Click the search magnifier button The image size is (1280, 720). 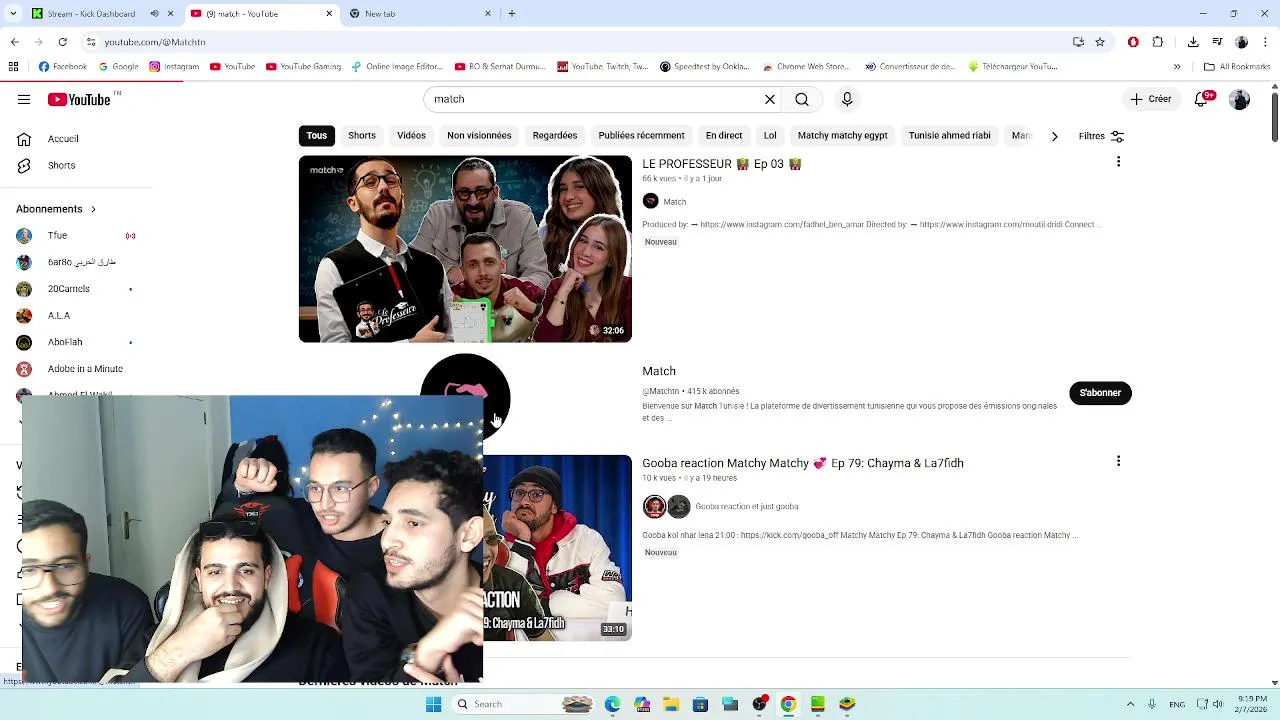pyautogui.click(x=802, y=99)
